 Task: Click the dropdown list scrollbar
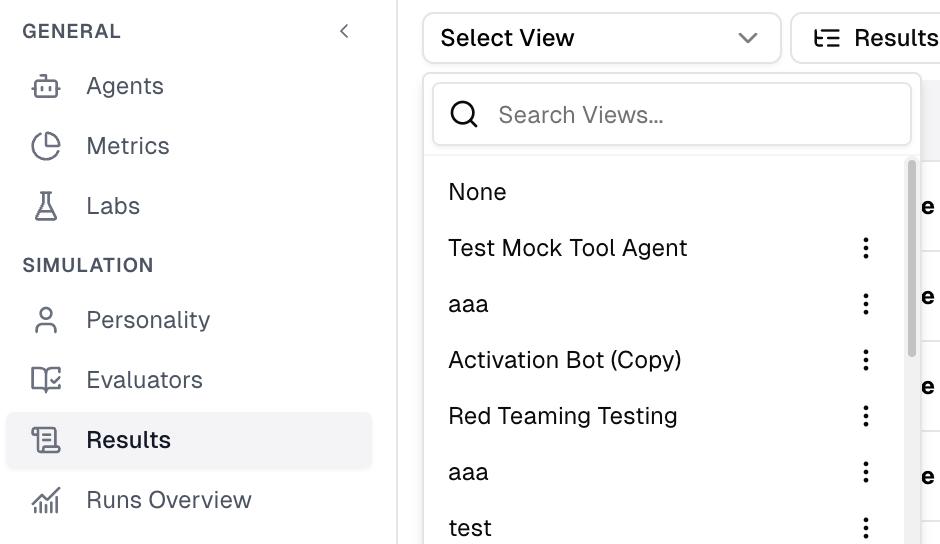912,260
